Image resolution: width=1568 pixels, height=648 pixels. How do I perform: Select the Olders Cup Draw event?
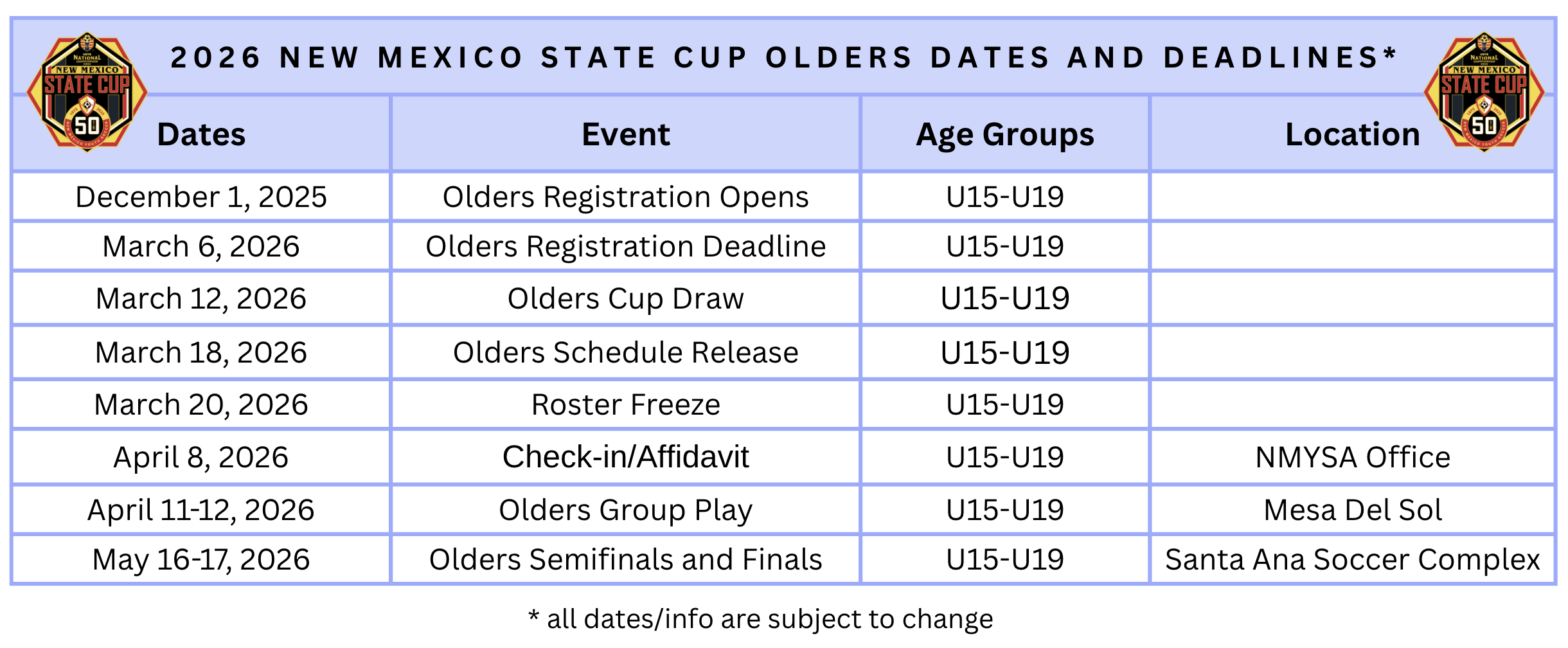tap(625, 299)
